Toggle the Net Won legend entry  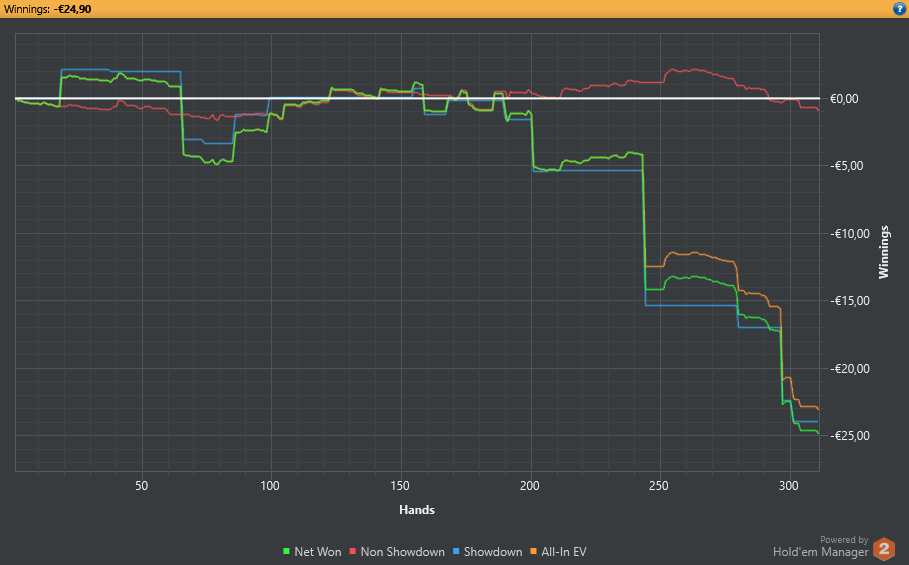point(312,552)
